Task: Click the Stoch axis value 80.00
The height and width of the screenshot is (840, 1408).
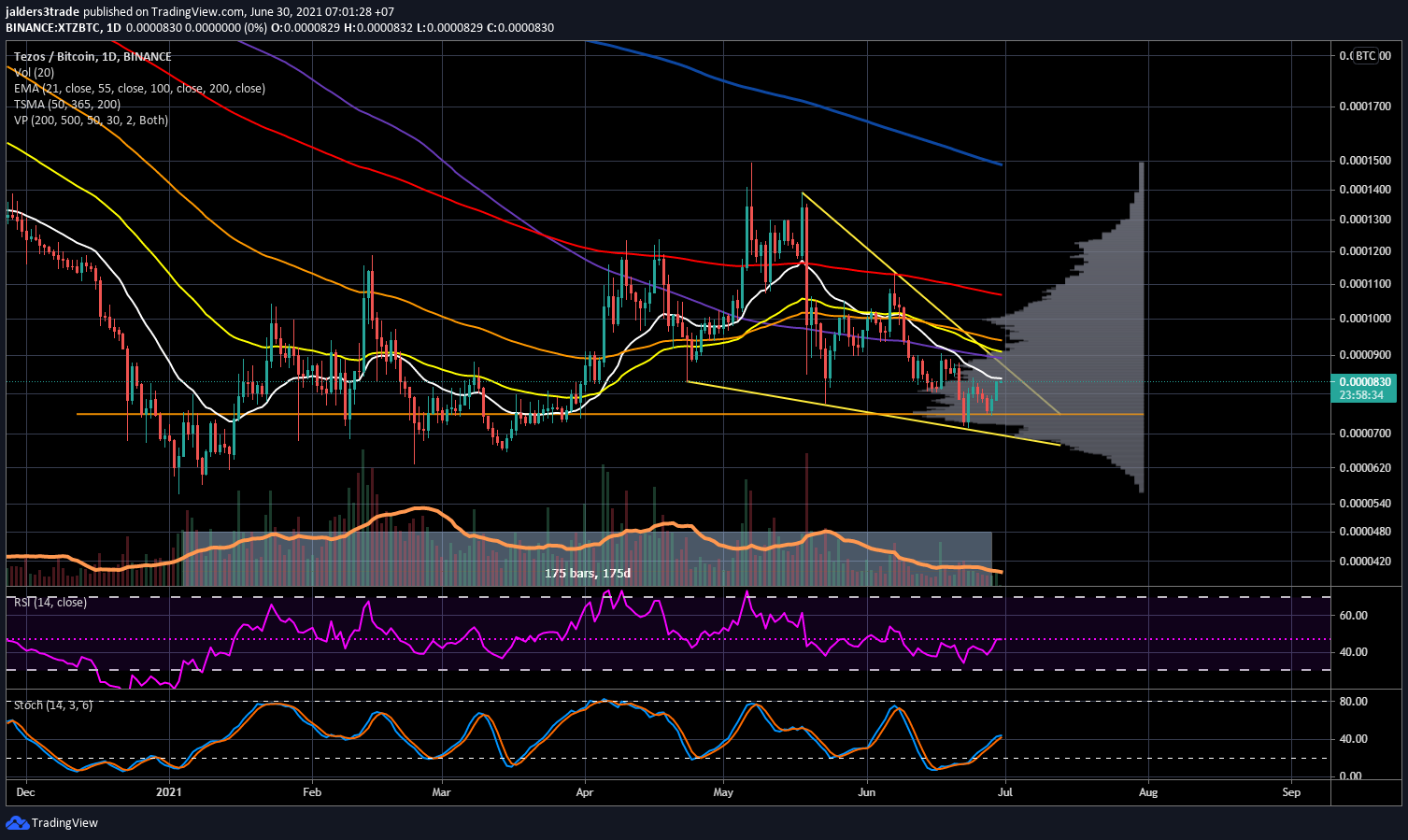Action: pyautogui.click(x=1354, y=702)
